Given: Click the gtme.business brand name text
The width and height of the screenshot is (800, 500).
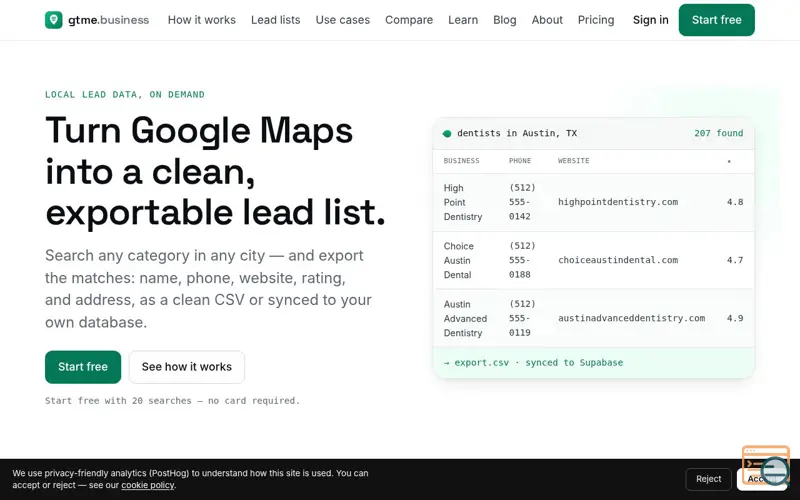Looking at the screenshot, I should (109, 20).
